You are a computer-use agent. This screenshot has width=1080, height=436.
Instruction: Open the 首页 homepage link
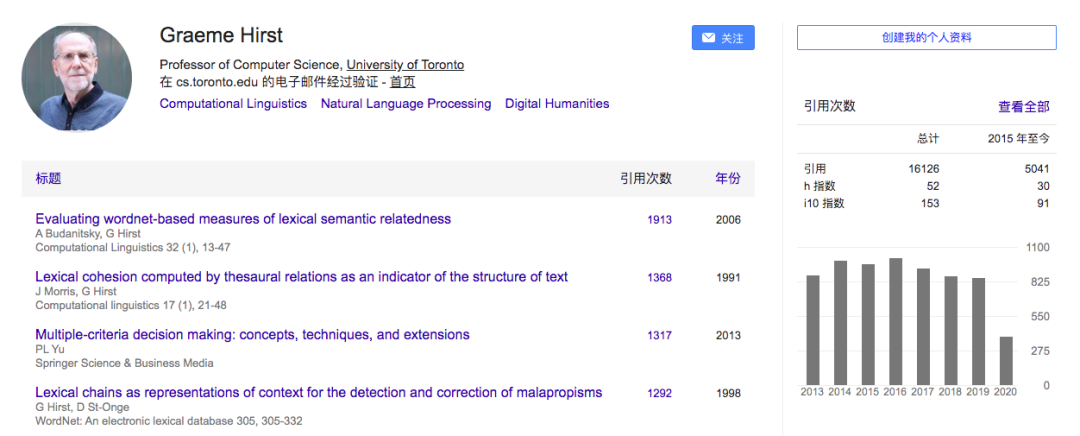pyautogui.click(x=402, y=83)
